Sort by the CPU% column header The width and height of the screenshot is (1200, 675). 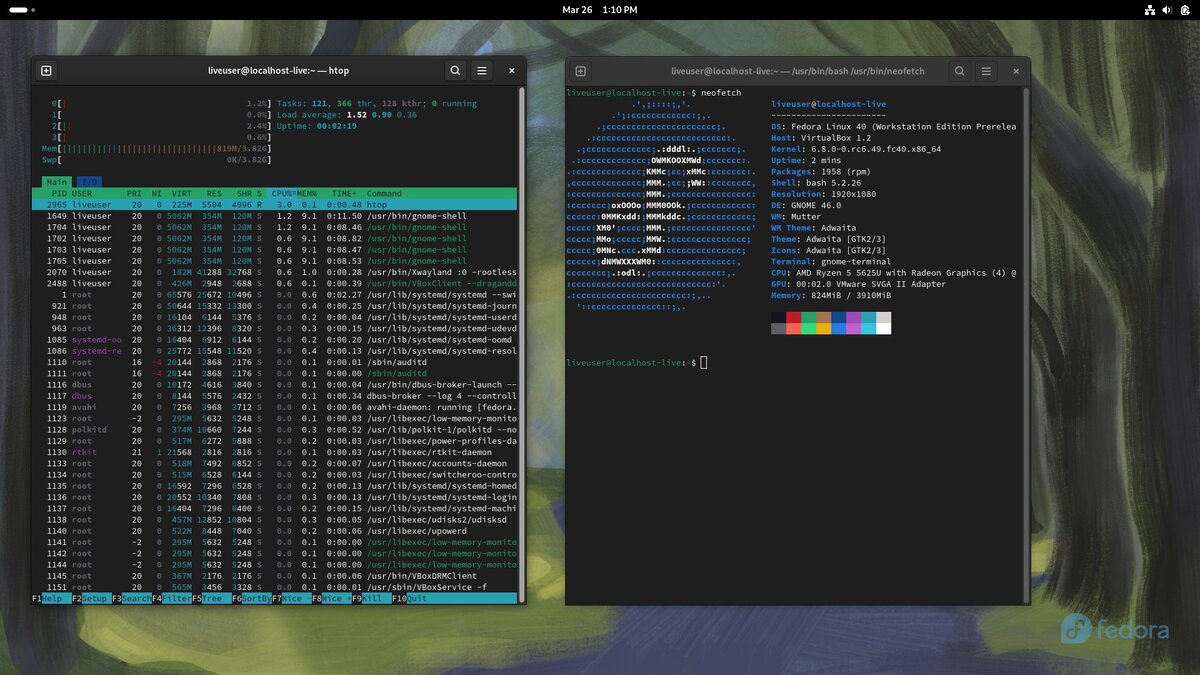click(282, 193)
